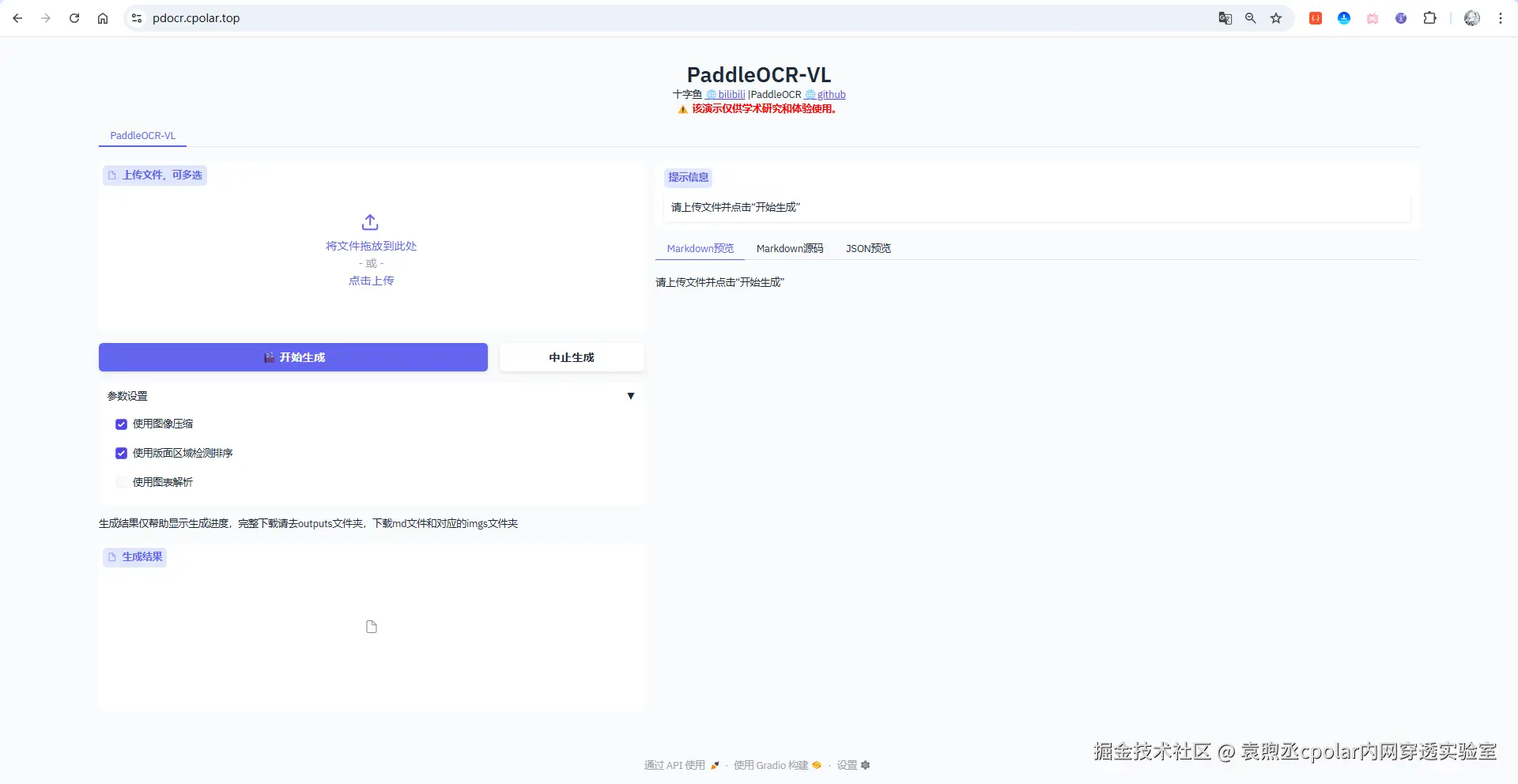
Task: Open the browser home page
Action: pyautogui.click(x=103, y=18)
